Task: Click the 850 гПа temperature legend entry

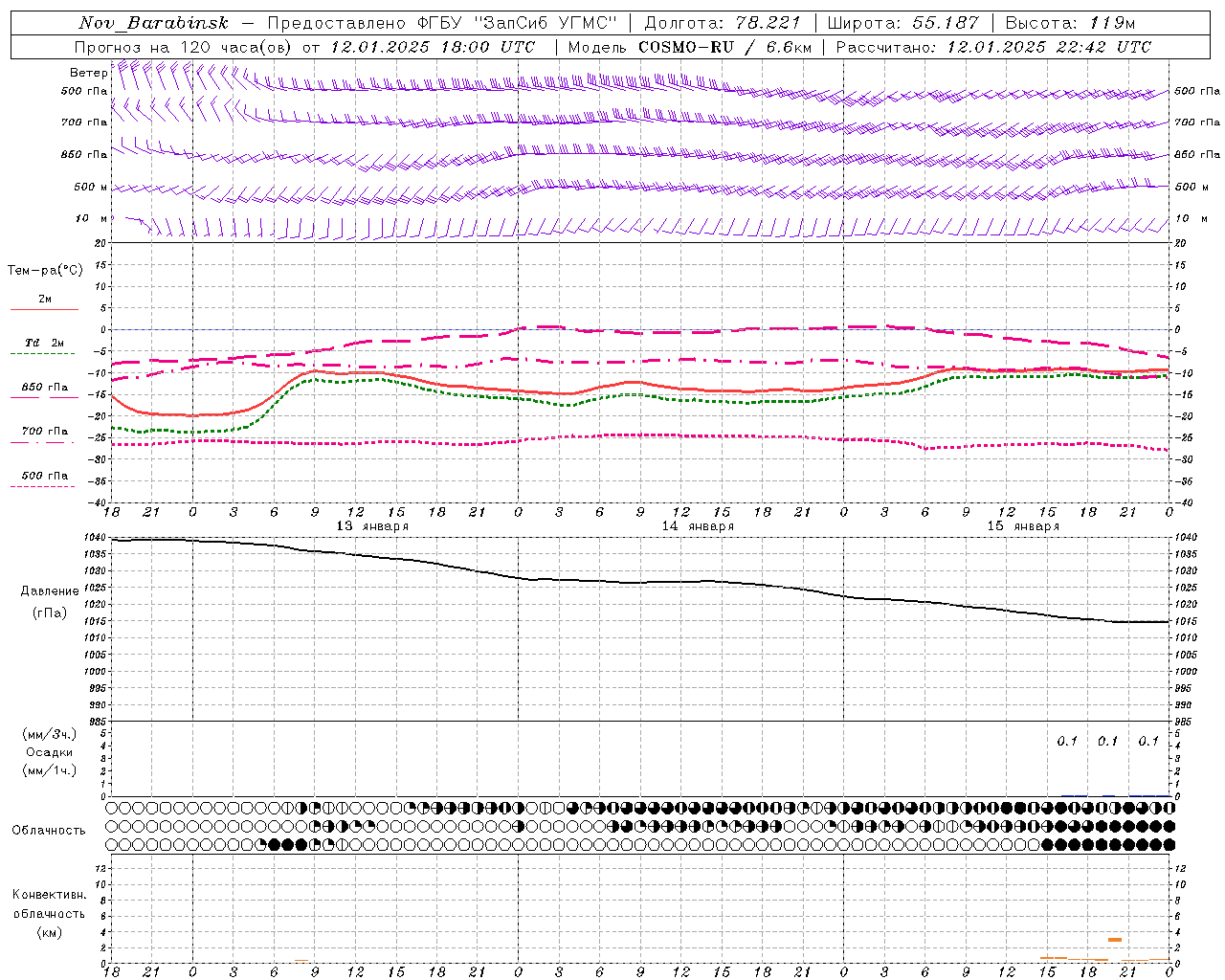Action: point(45,388)
